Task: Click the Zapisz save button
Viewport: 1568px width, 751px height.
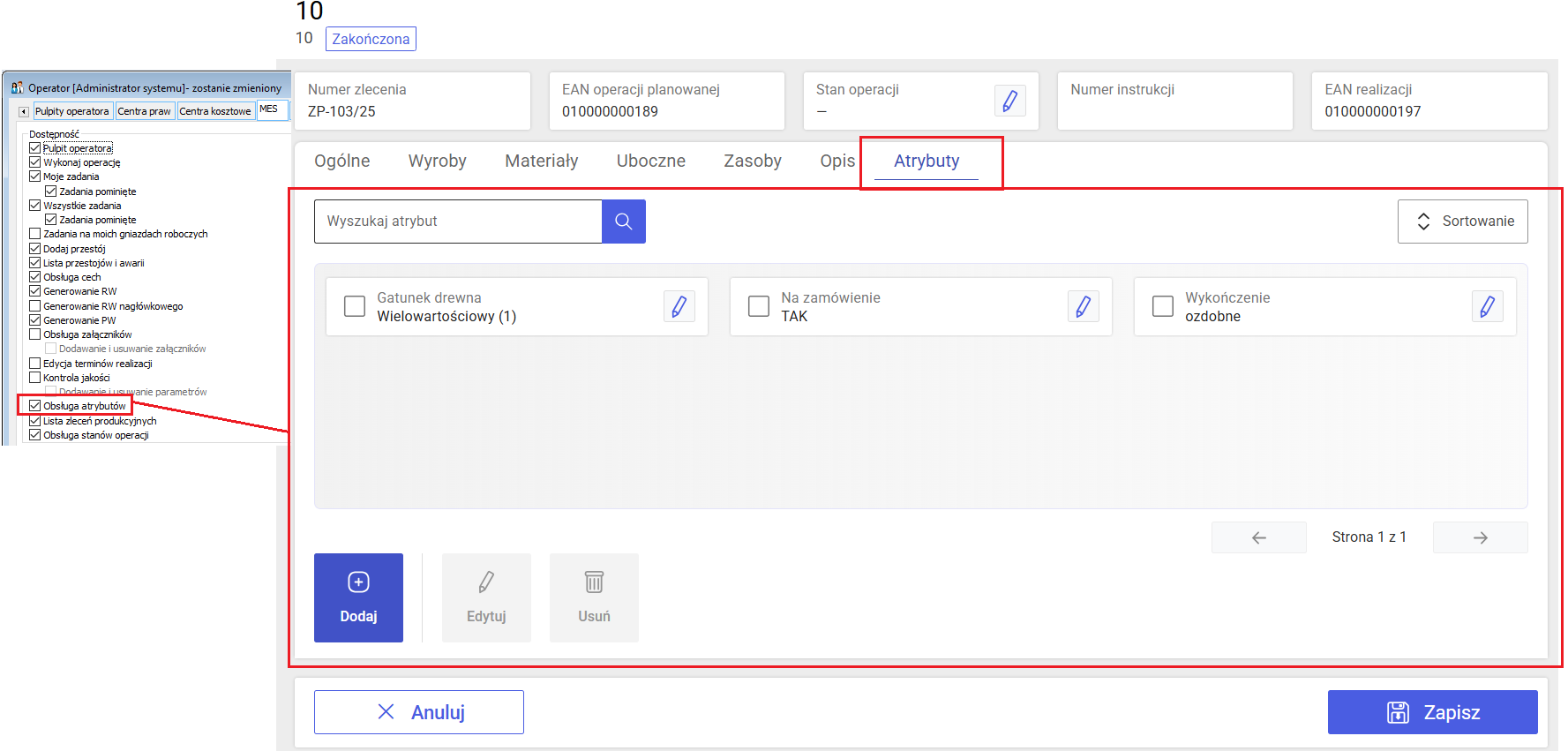Action: pos(1432,712)
